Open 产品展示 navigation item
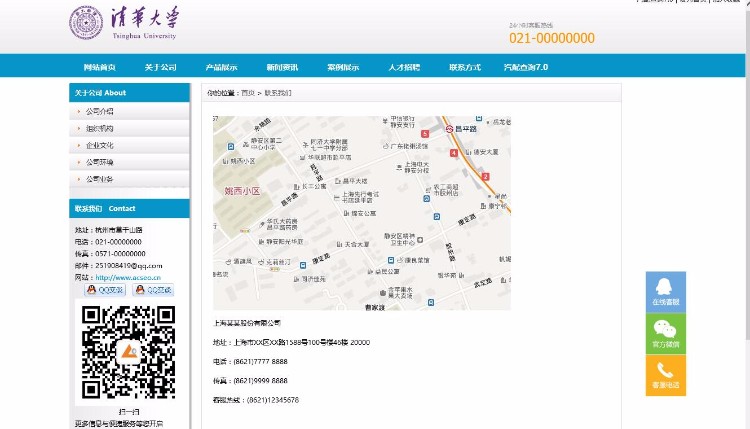750x429 pixels. (x=221, y=67)
